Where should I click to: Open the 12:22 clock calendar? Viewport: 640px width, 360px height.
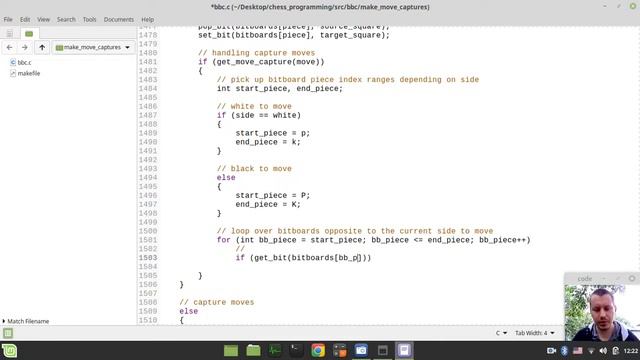pos(631,351)
